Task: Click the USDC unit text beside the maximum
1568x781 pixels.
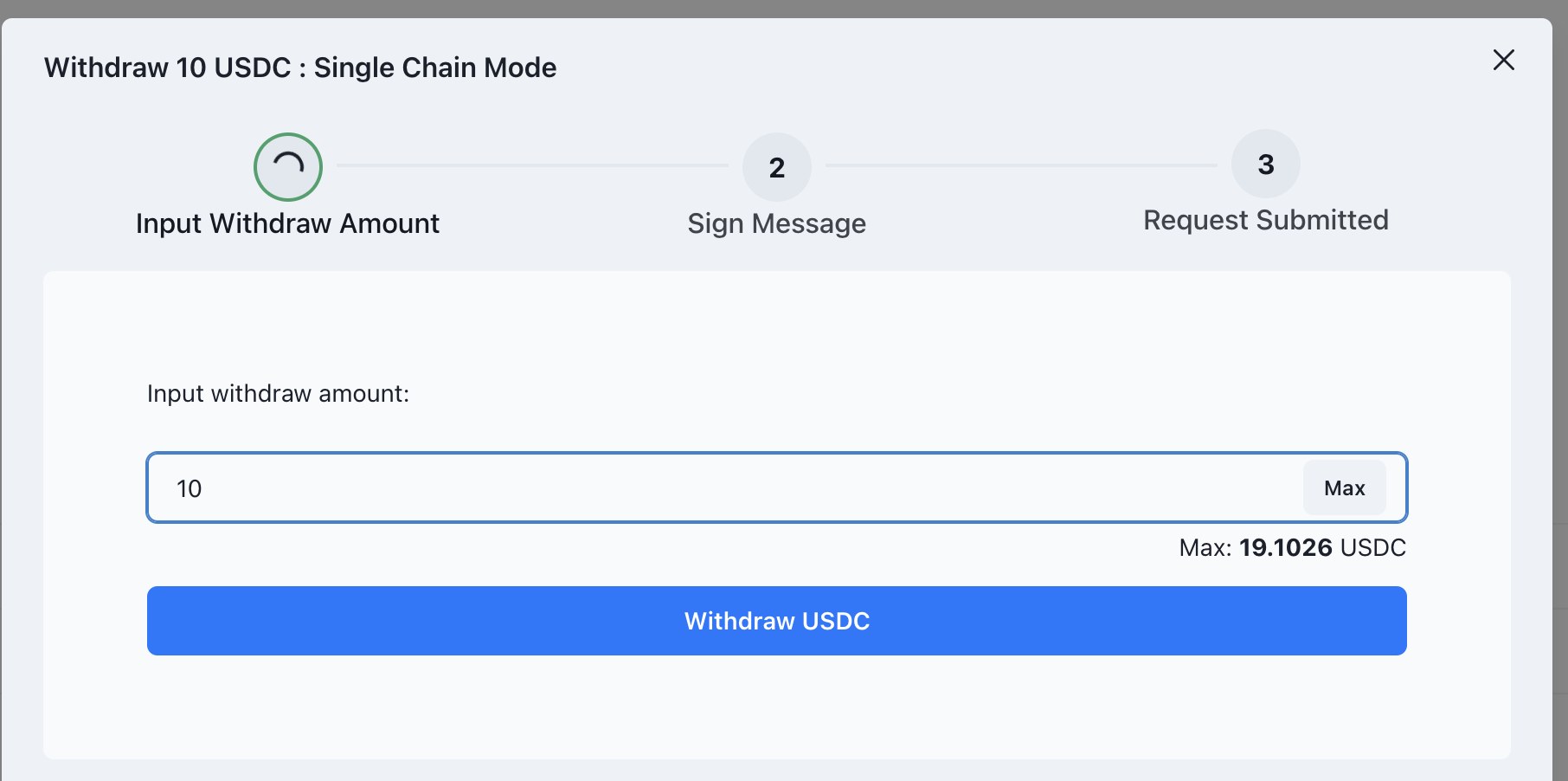Action: point(1372,547)
